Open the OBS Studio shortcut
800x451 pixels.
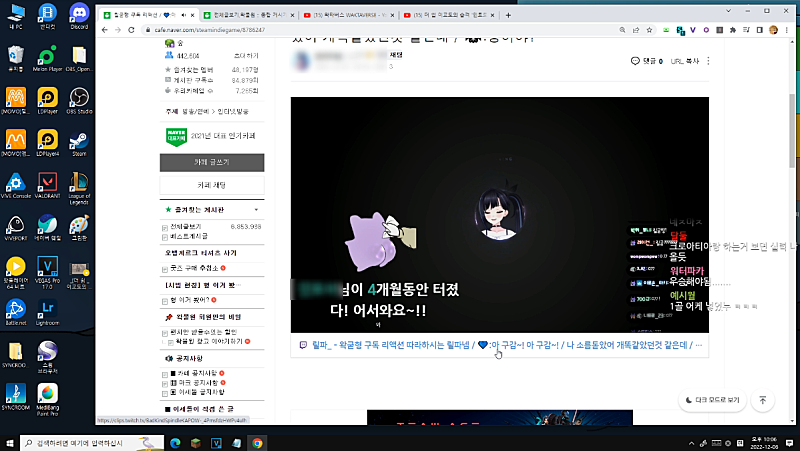coord(79,101)
